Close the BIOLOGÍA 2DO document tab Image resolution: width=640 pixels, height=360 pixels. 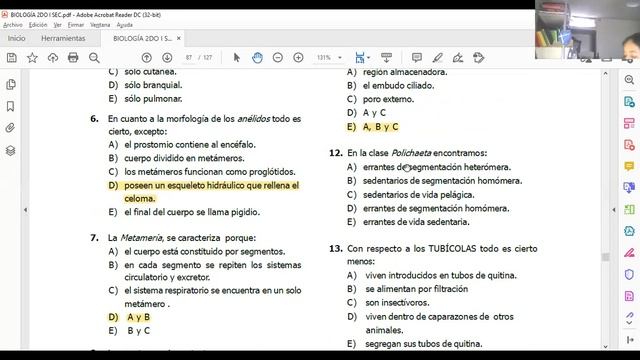coord(178,38)
